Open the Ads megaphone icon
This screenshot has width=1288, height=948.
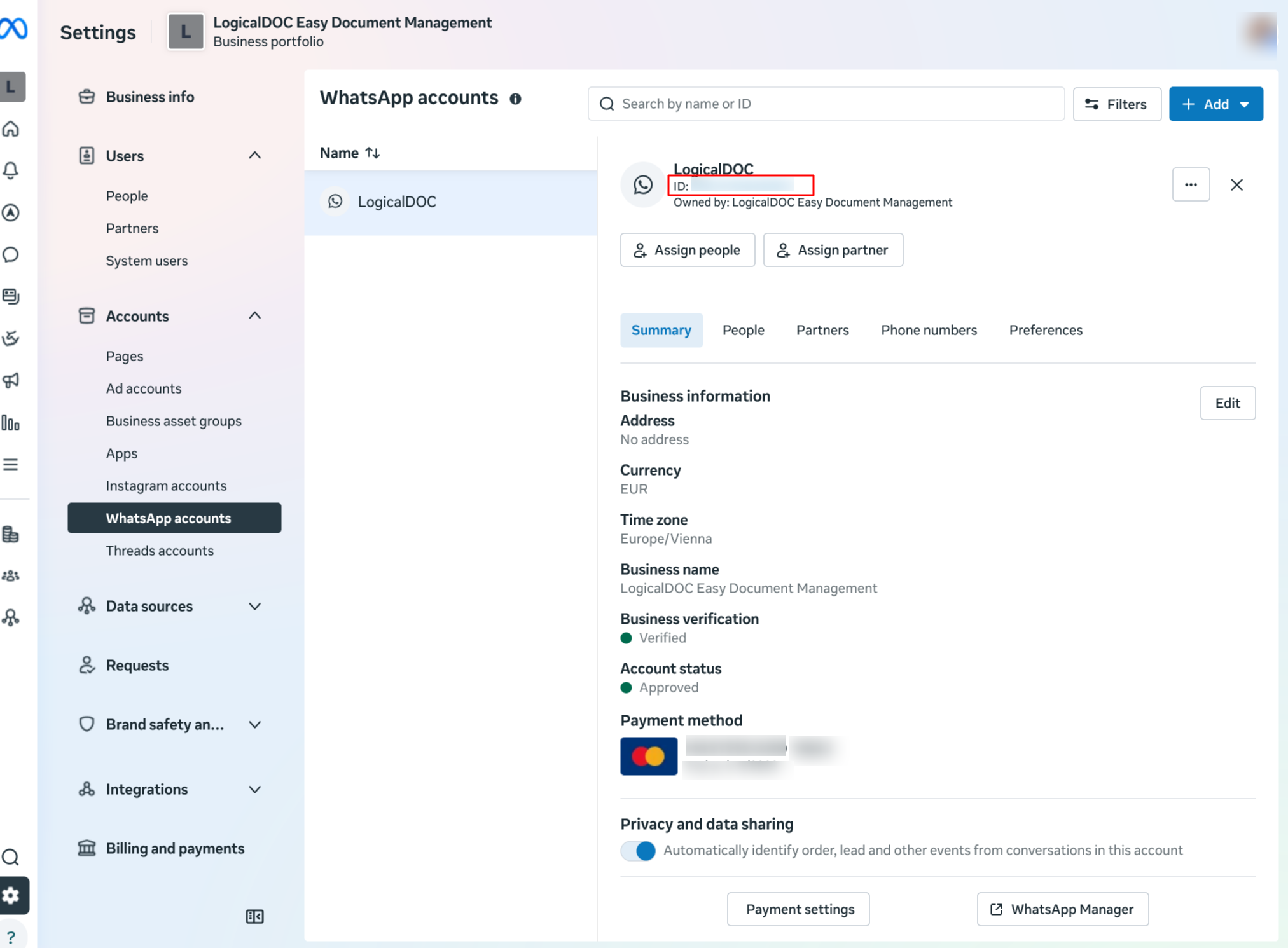pyautogui.click(x=11, y=380)
